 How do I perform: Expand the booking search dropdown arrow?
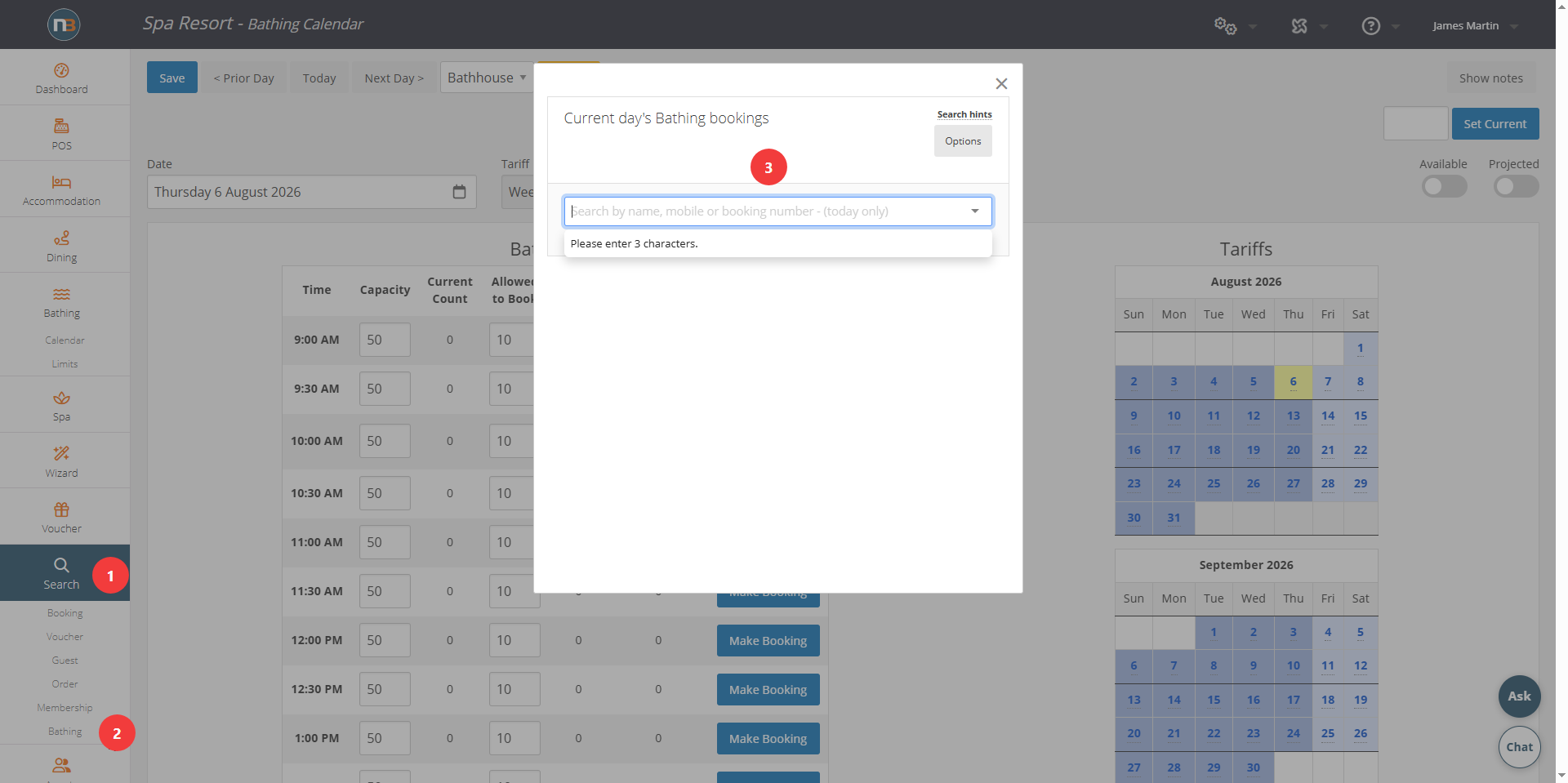(x=974, y=211)
